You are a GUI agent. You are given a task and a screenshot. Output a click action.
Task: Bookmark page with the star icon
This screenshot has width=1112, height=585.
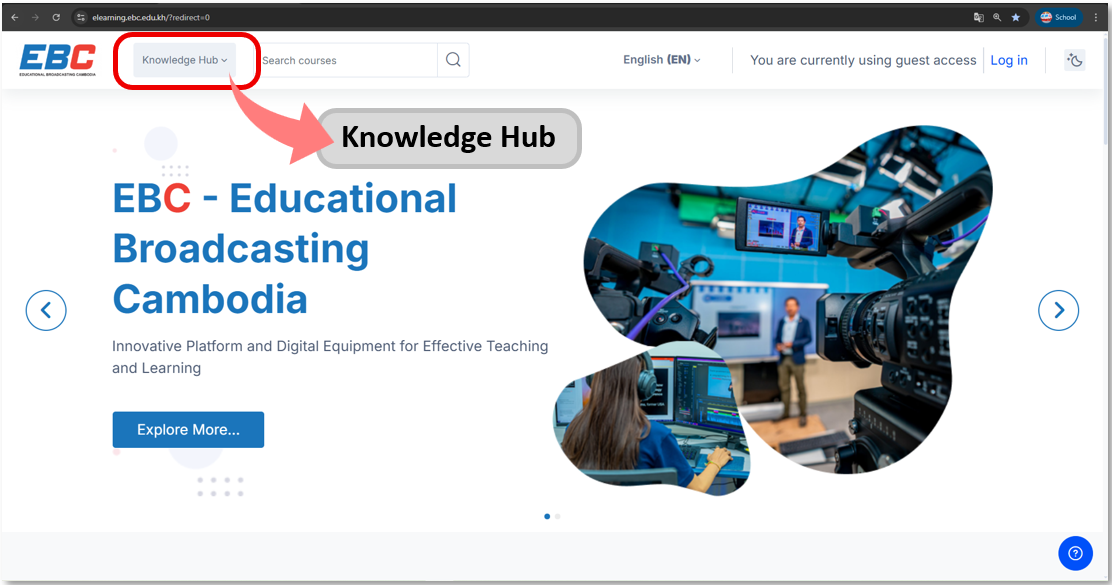[1015, 17]
